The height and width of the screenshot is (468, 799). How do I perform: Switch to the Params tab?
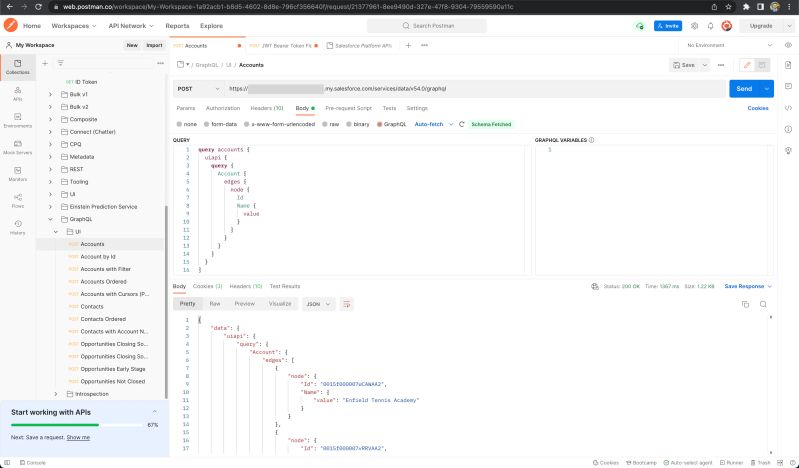[x=185, y=108]
